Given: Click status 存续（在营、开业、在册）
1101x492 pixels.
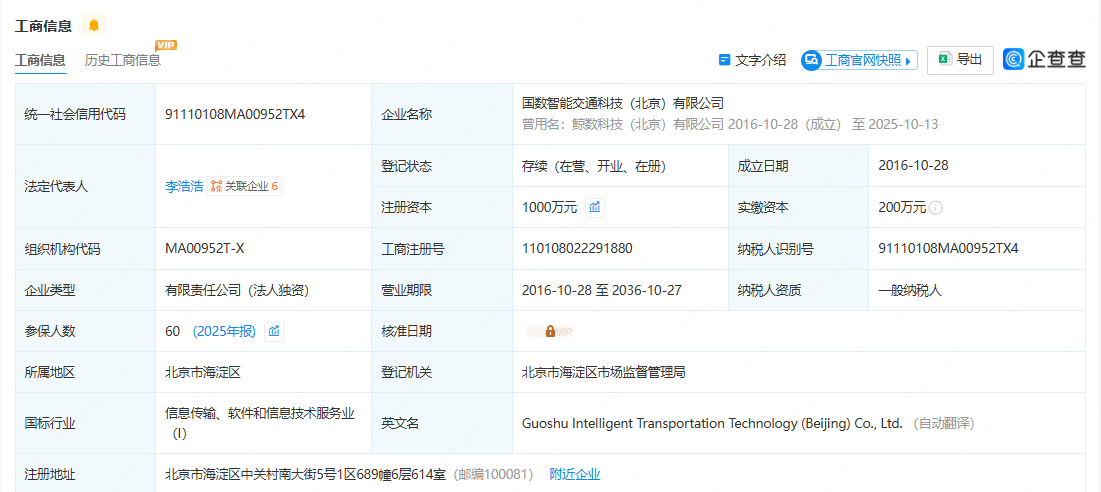Looking at the screenshot, I should pyautogui.click(x=594, y=166).
